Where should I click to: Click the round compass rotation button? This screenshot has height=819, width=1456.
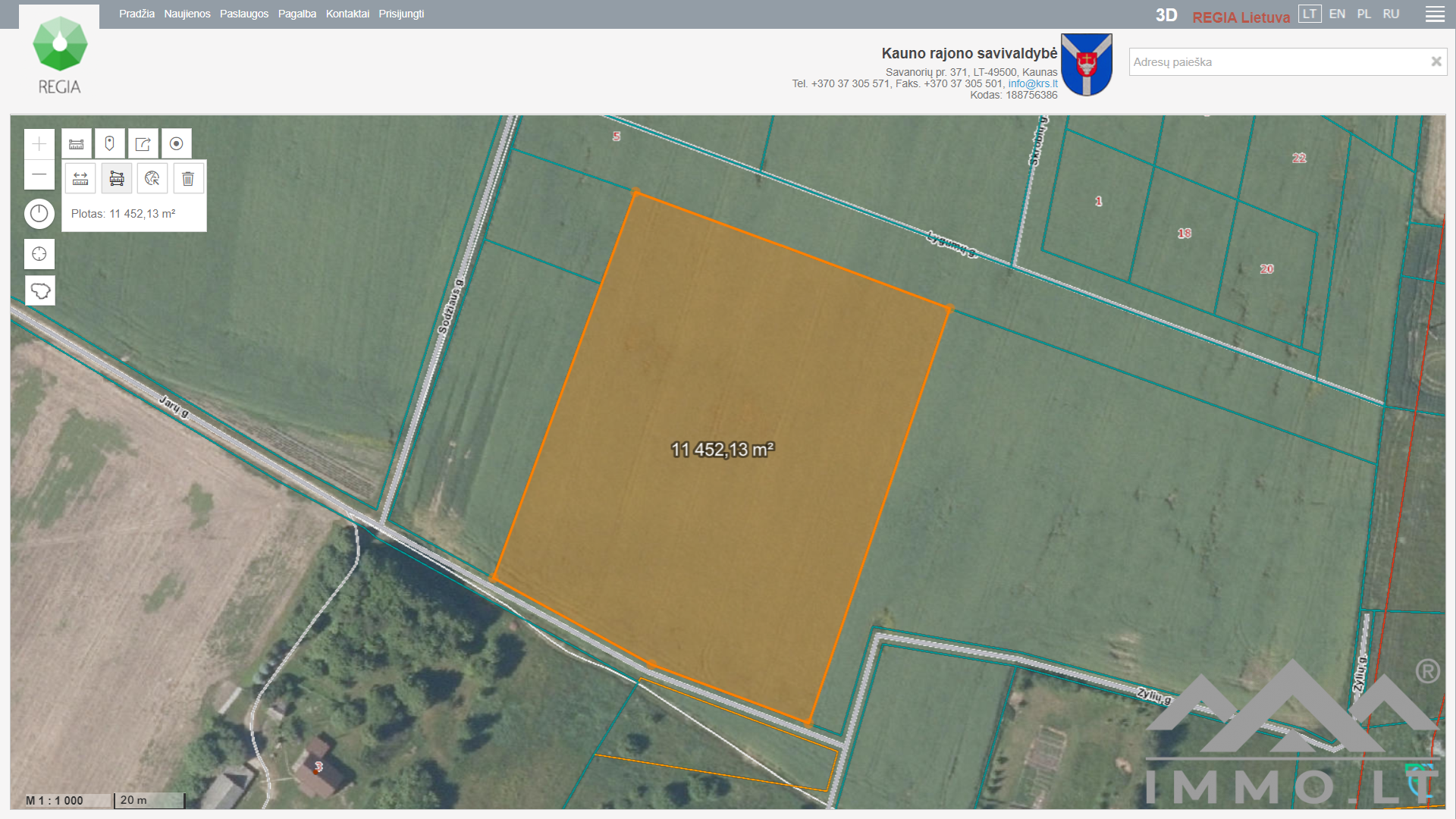coord(39,214)
